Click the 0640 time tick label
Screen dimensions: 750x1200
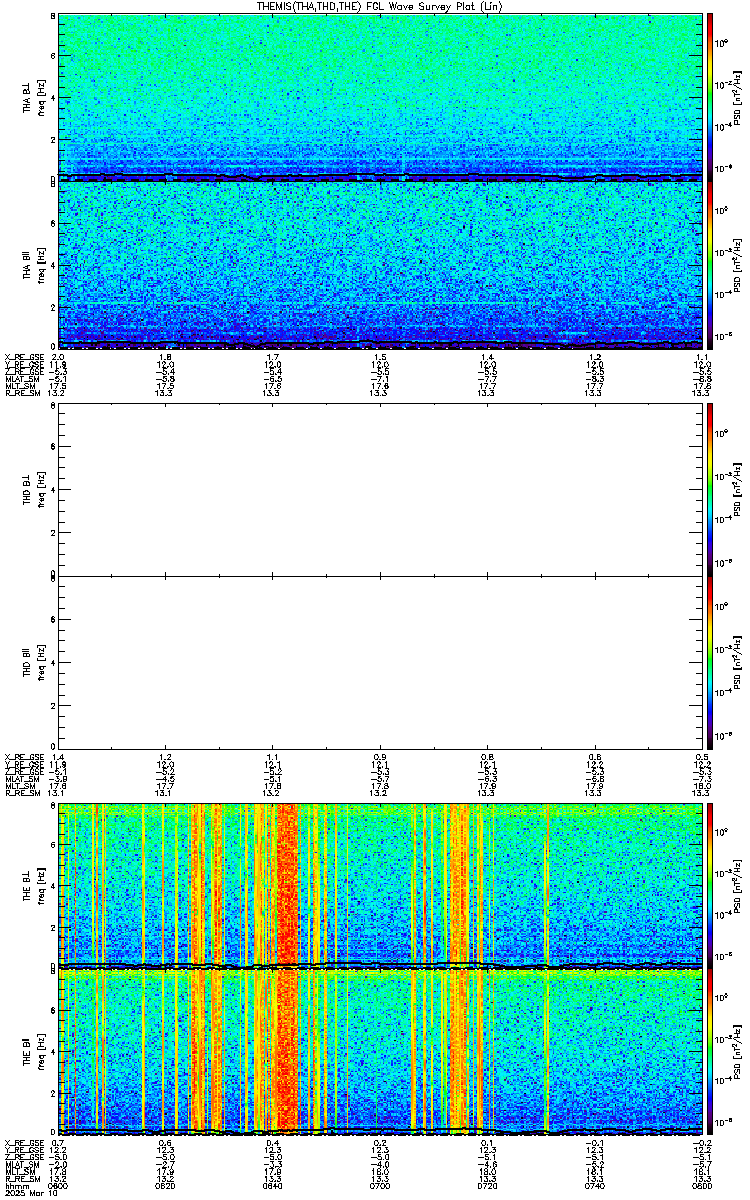(272, 1185)
